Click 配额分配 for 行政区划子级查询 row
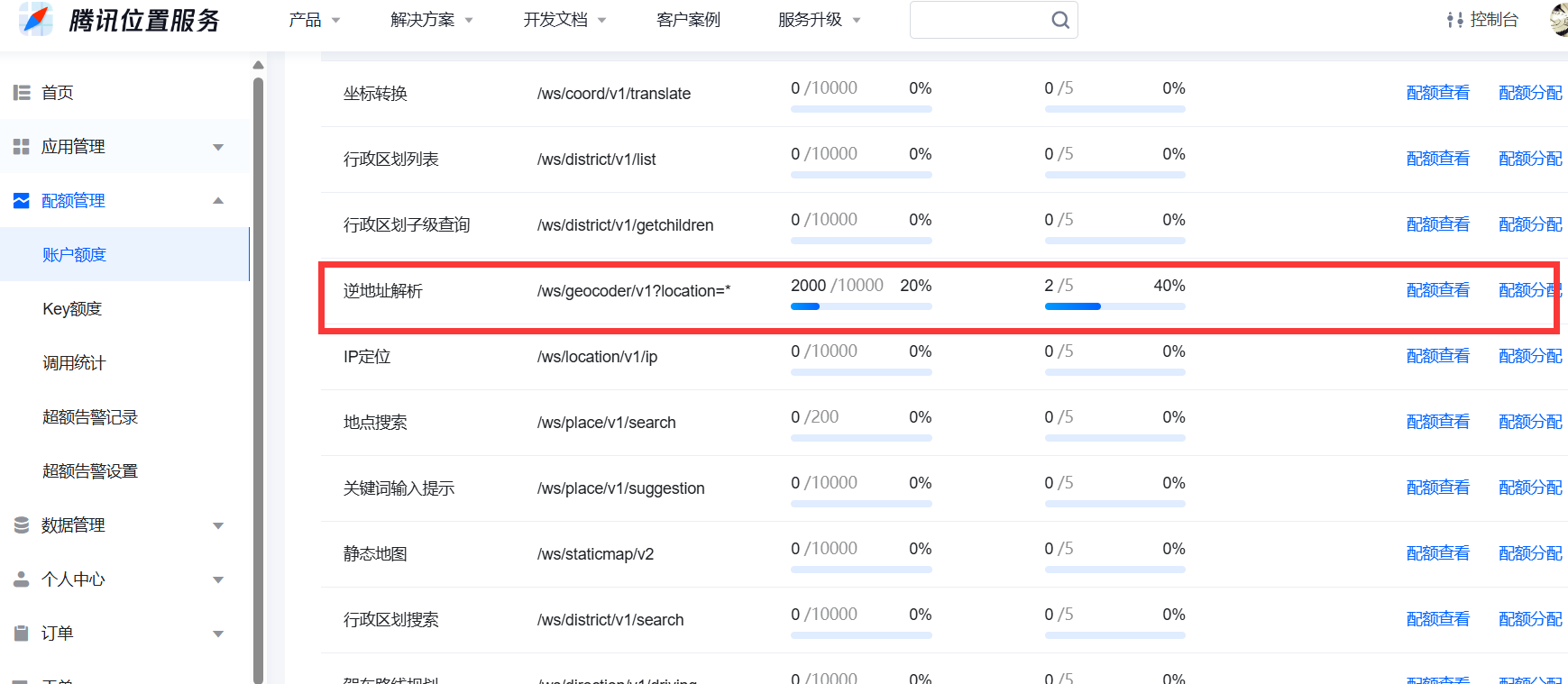This screenshot has width=1568, height=684. (1531, 224)
